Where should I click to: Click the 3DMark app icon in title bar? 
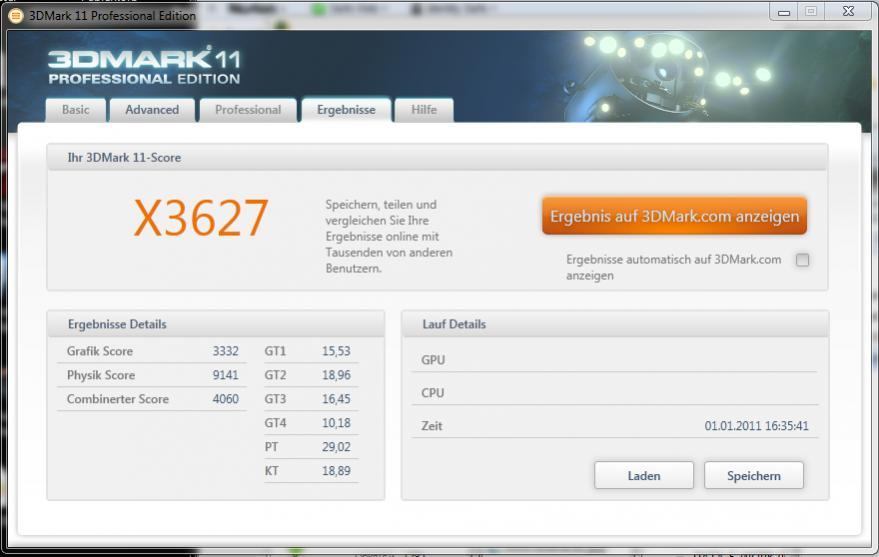(16, 16)
